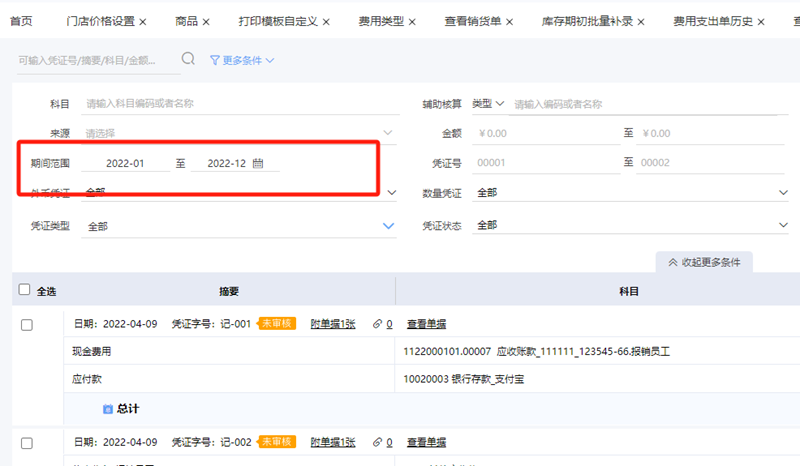Click attachment link icon for voucher 记-002
The height and width of the screenshot is (466, 800).
377,442
